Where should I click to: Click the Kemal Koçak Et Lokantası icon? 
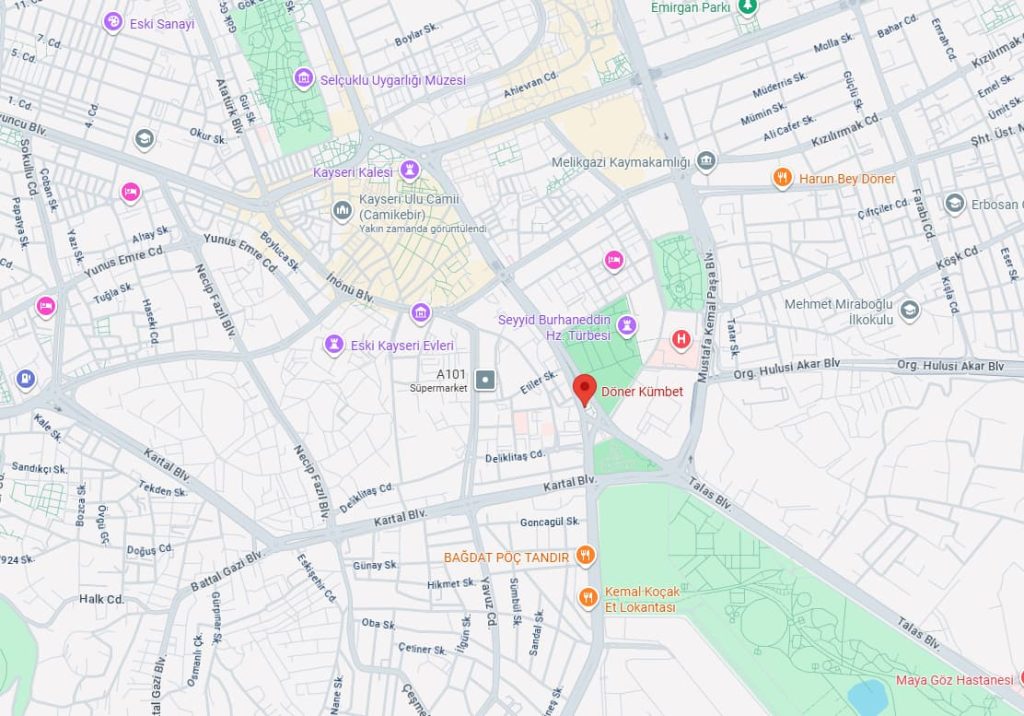click(x=588, y=598)
